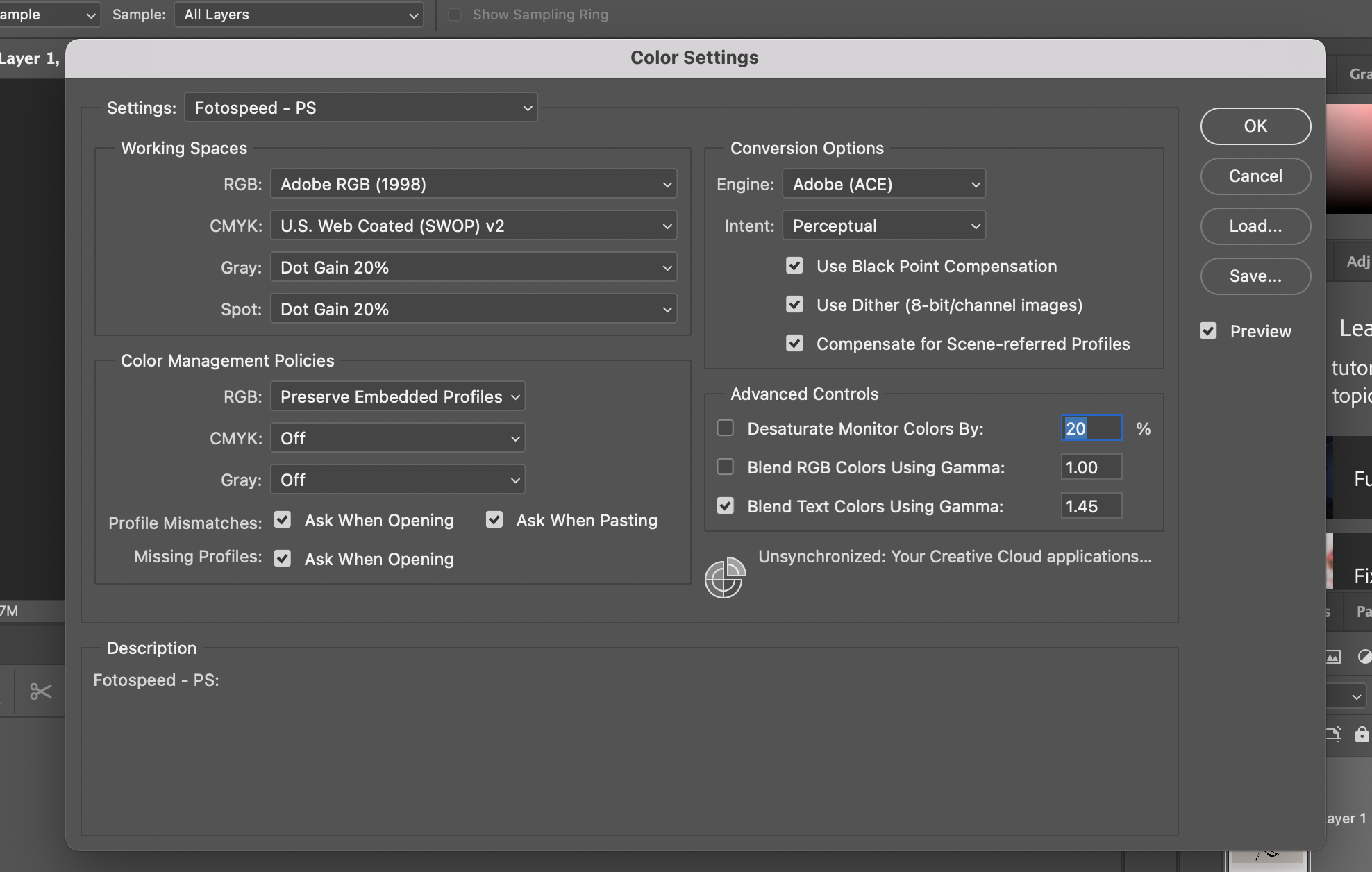
Task: Click the OK button to confirm color settings
Action: (1255, 125)
